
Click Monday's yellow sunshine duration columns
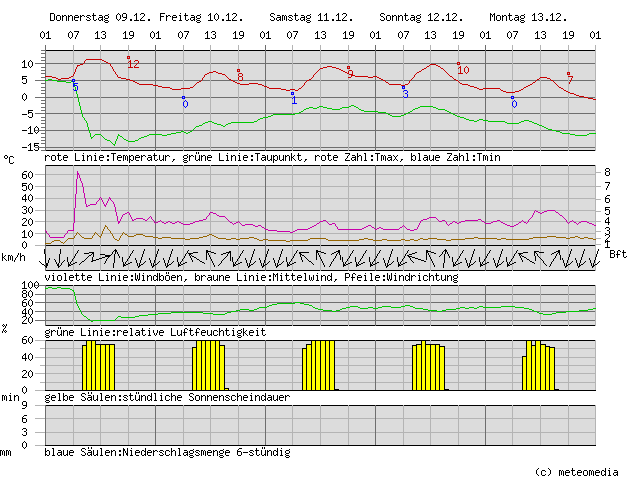tap(539, 366)
